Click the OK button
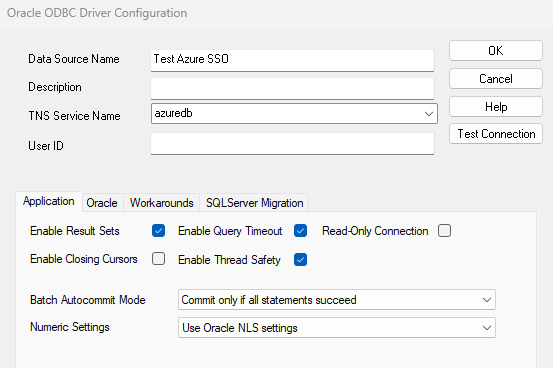Viewport: 553px width, 368px height. click(496, 51)
